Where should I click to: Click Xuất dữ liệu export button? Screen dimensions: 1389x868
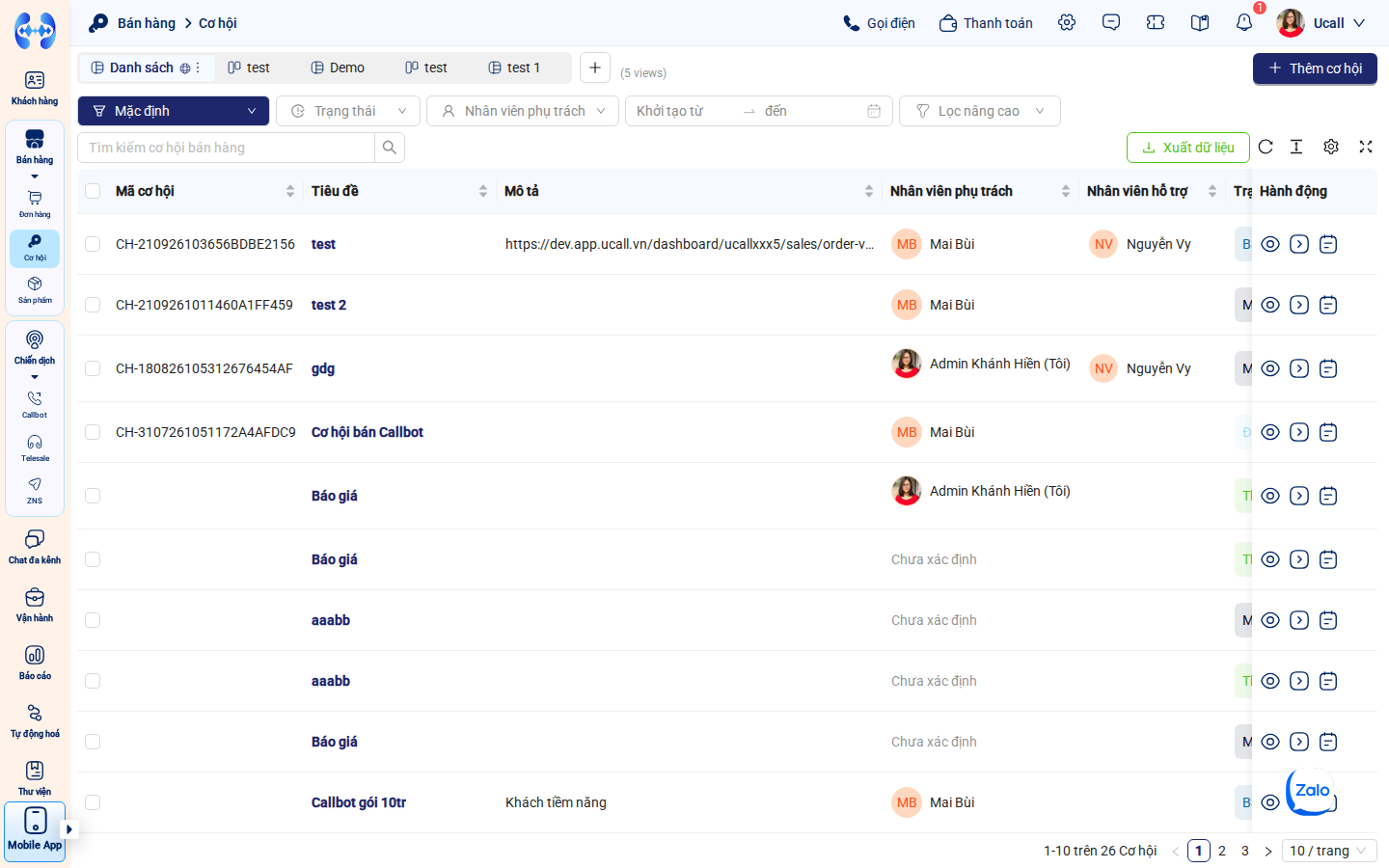coord(1188,148)
